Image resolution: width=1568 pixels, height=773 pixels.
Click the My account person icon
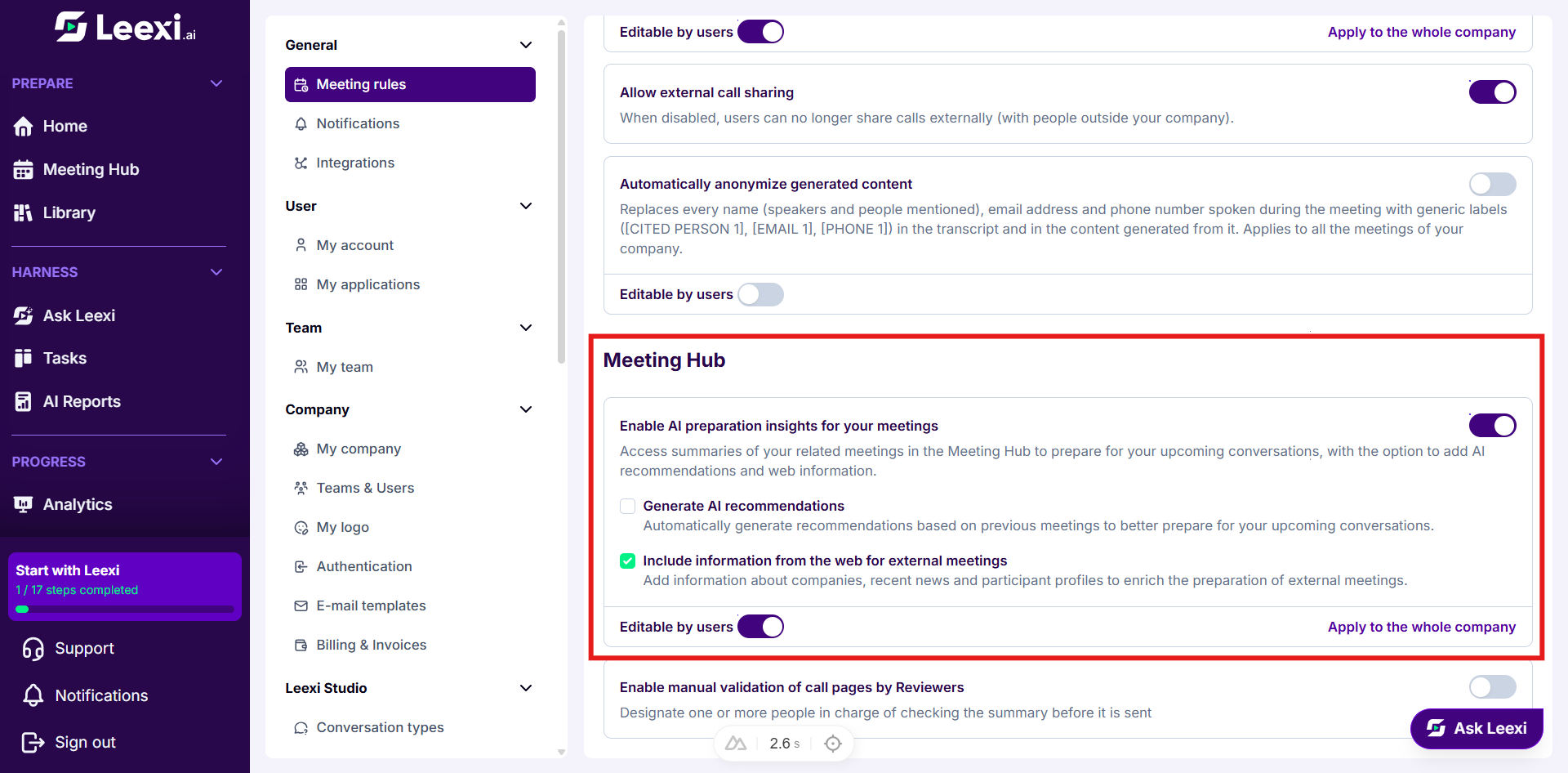point(301,245)
